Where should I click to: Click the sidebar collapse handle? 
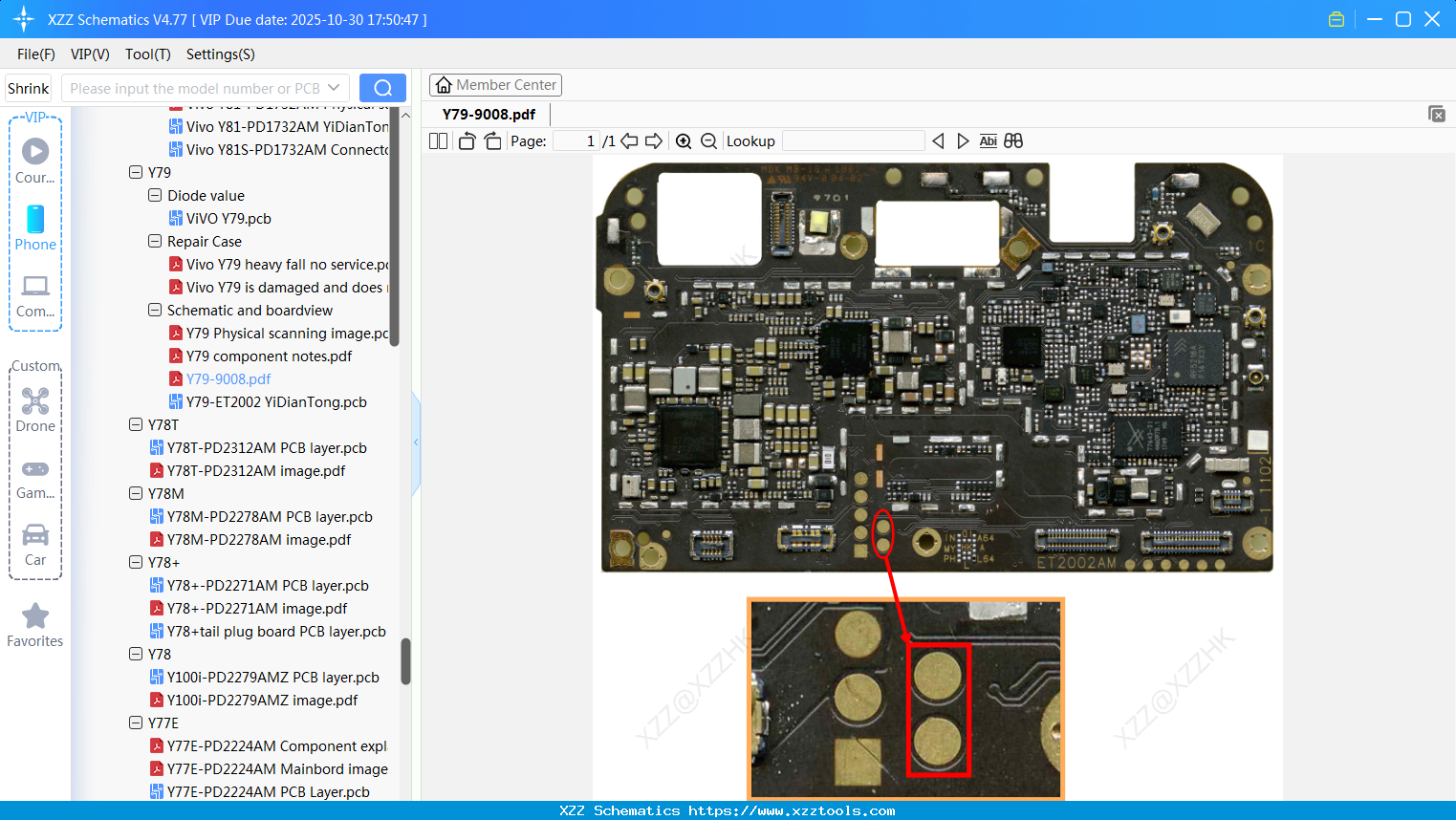tap(416, 442)
